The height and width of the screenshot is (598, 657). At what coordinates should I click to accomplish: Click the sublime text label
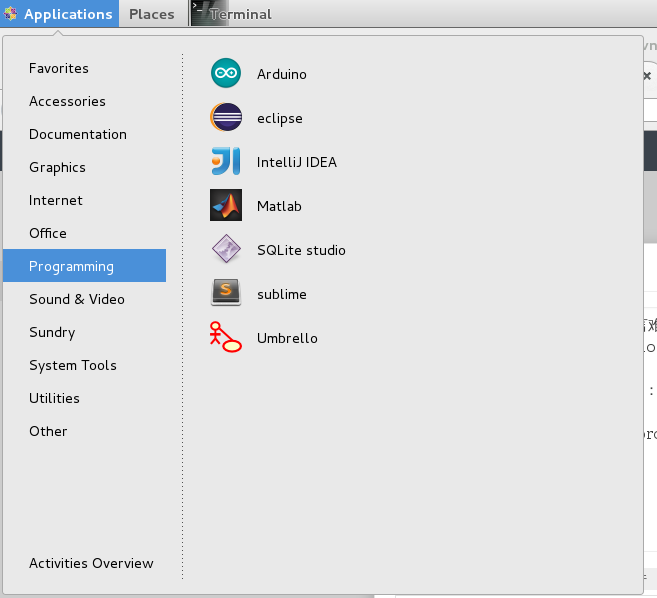point(282,294)
